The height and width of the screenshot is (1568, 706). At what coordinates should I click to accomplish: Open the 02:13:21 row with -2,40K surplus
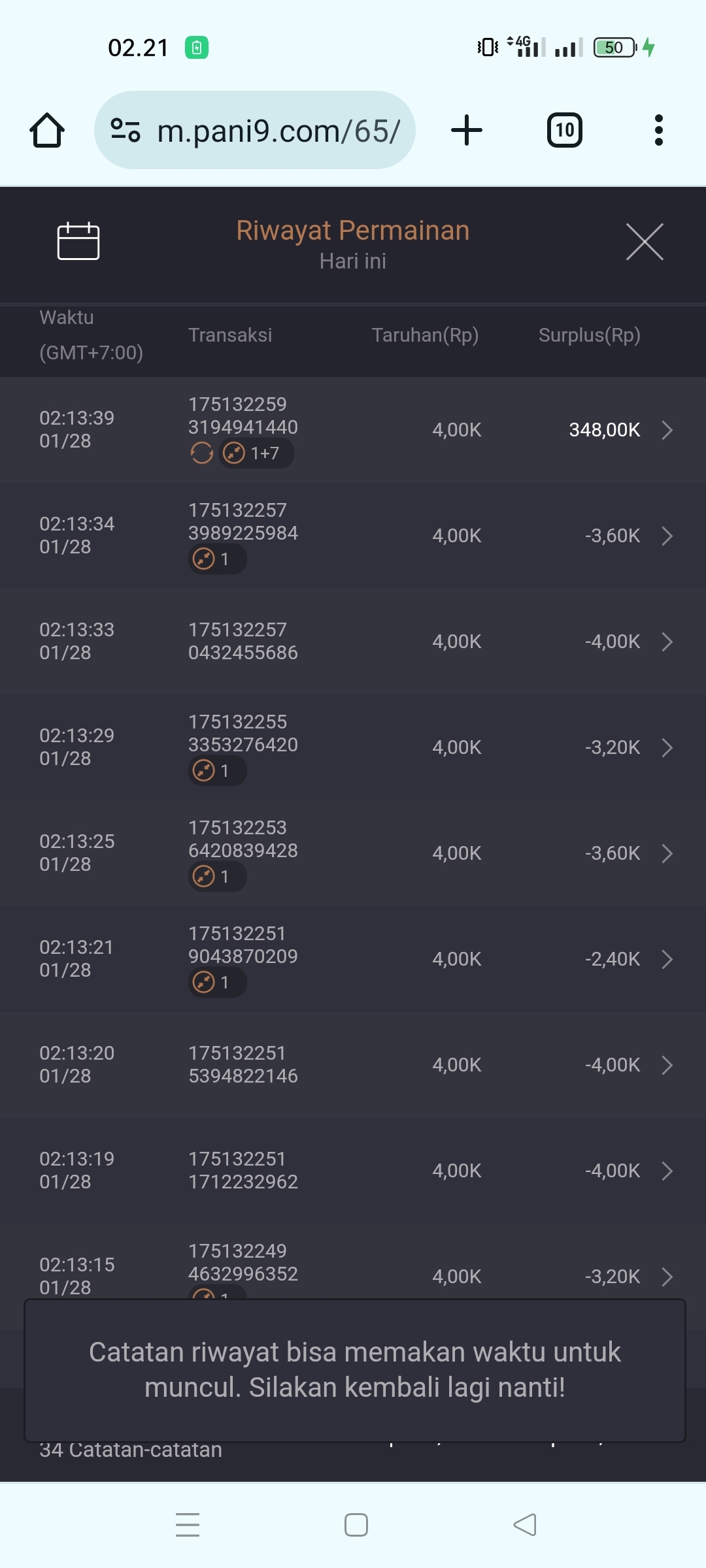coord(667,959)
